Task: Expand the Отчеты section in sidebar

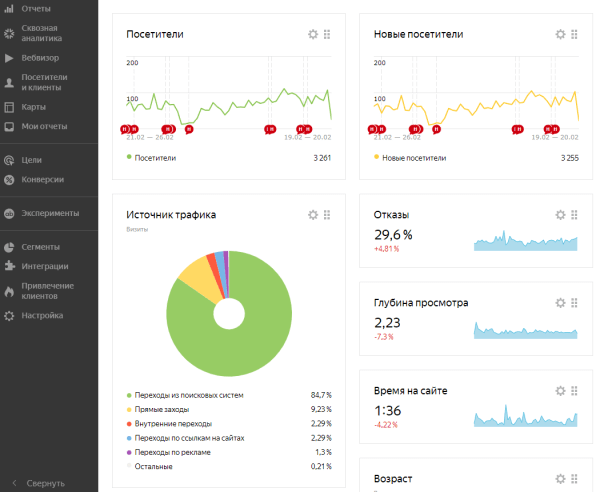Action: [36, 10]
